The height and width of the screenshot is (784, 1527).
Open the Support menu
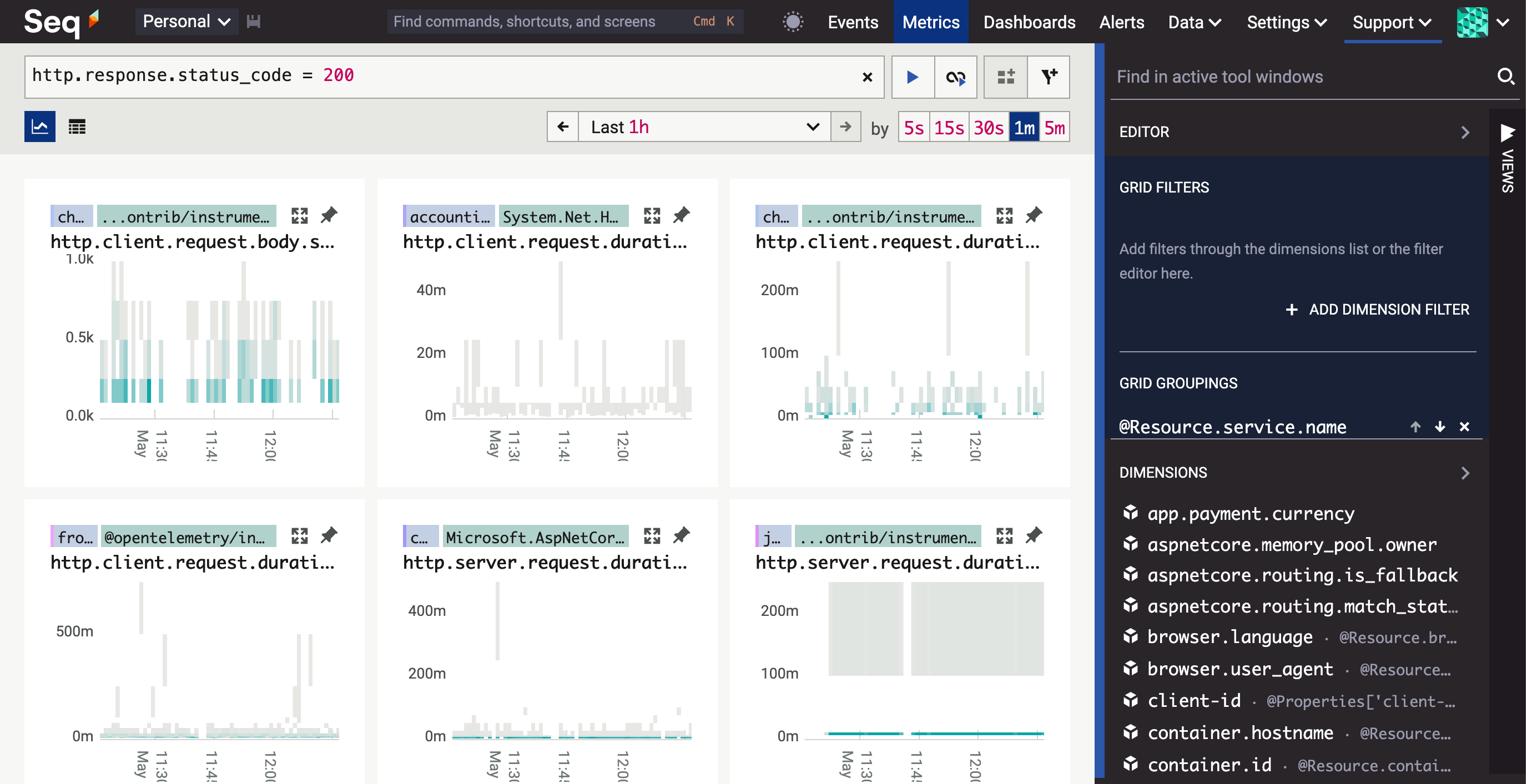(x=1392, y=22)
